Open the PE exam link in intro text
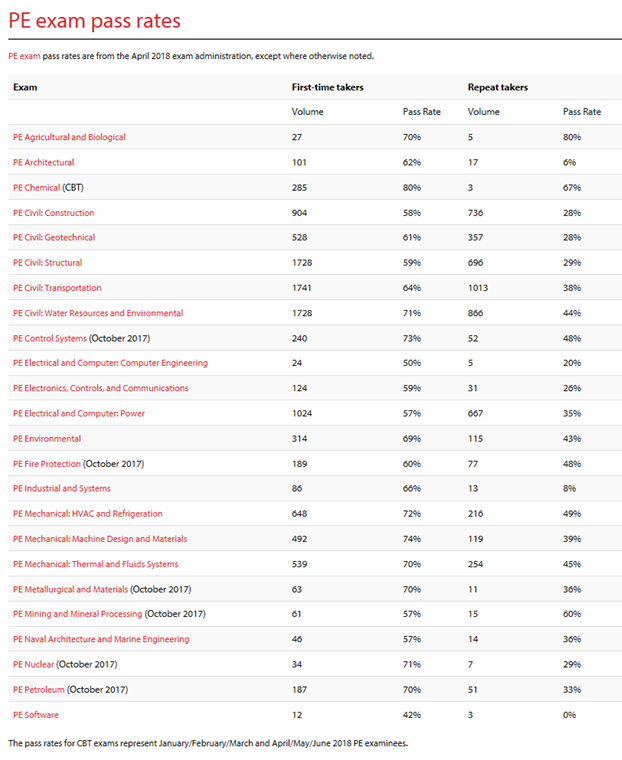 pos(23,56)
